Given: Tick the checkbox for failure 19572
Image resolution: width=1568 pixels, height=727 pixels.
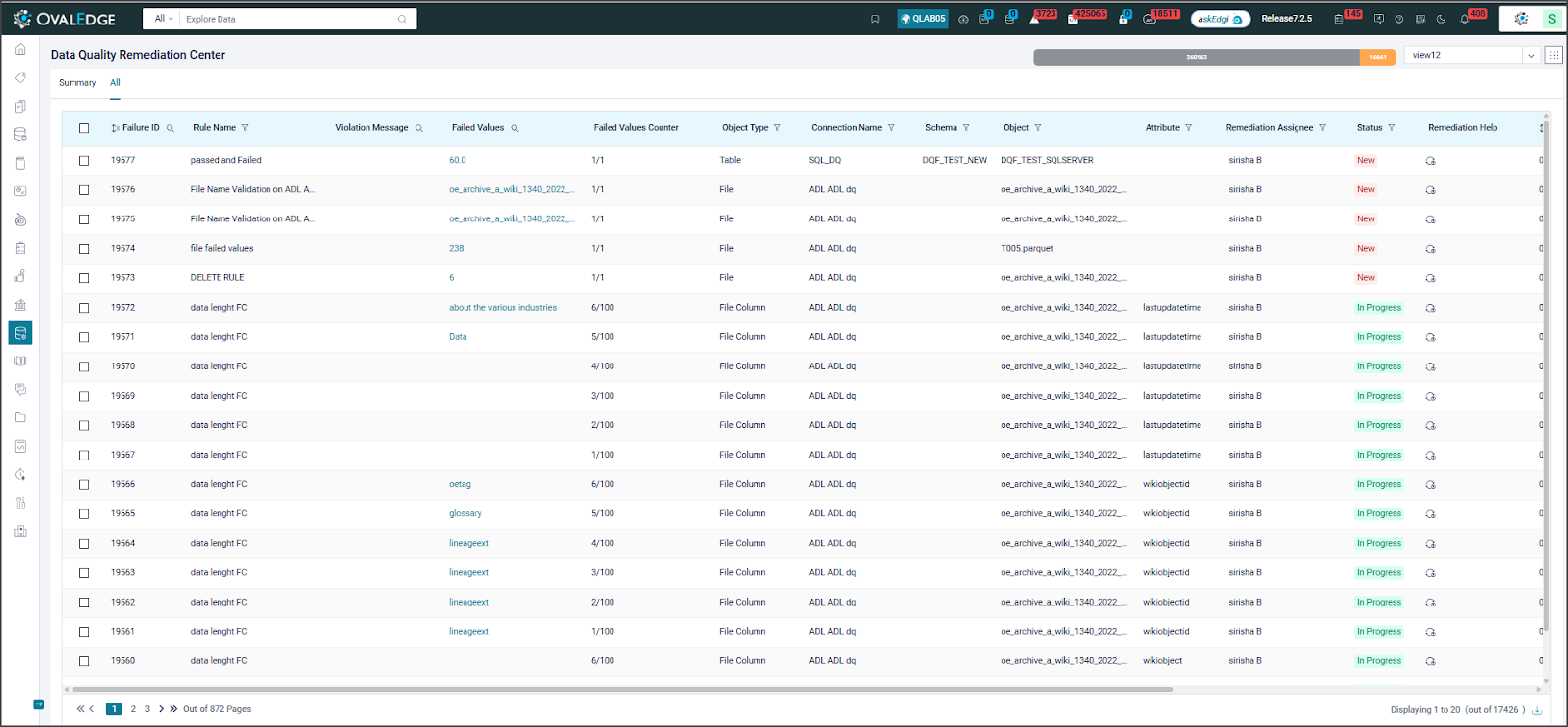Looking at the screenshot, I should (x=84, y=308).
